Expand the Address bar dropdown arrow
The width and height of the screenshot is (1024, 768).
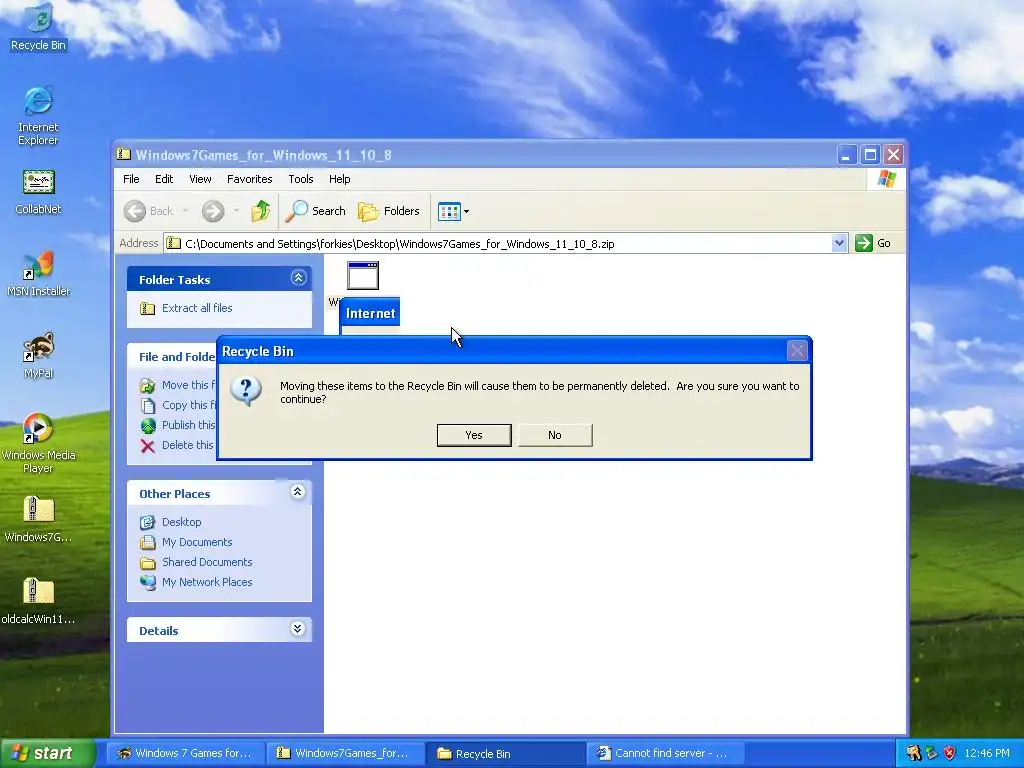pyautogui.click(x=839, y=244)
